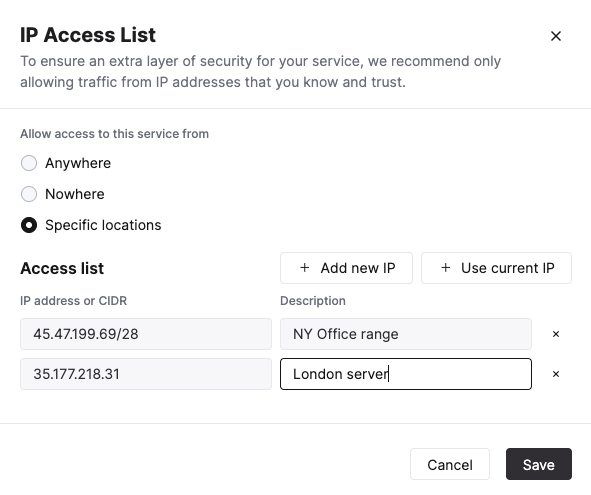Choose the Nowhere access option
The width and height of the screenshot is (591, 495).
coord(29,194)
